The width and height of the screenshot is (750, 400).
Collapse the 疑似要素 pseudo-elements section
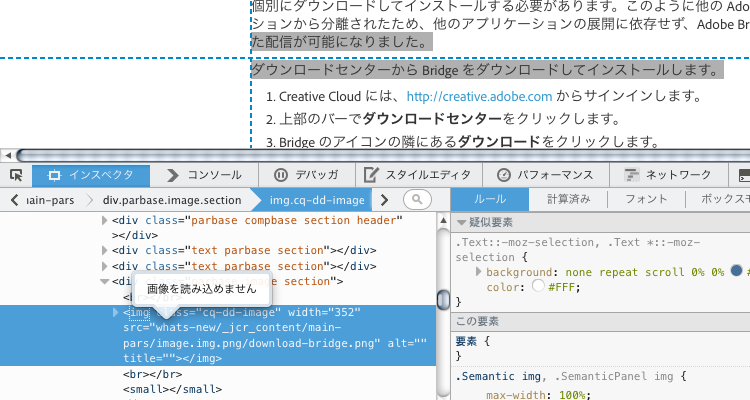click(462, 223)
